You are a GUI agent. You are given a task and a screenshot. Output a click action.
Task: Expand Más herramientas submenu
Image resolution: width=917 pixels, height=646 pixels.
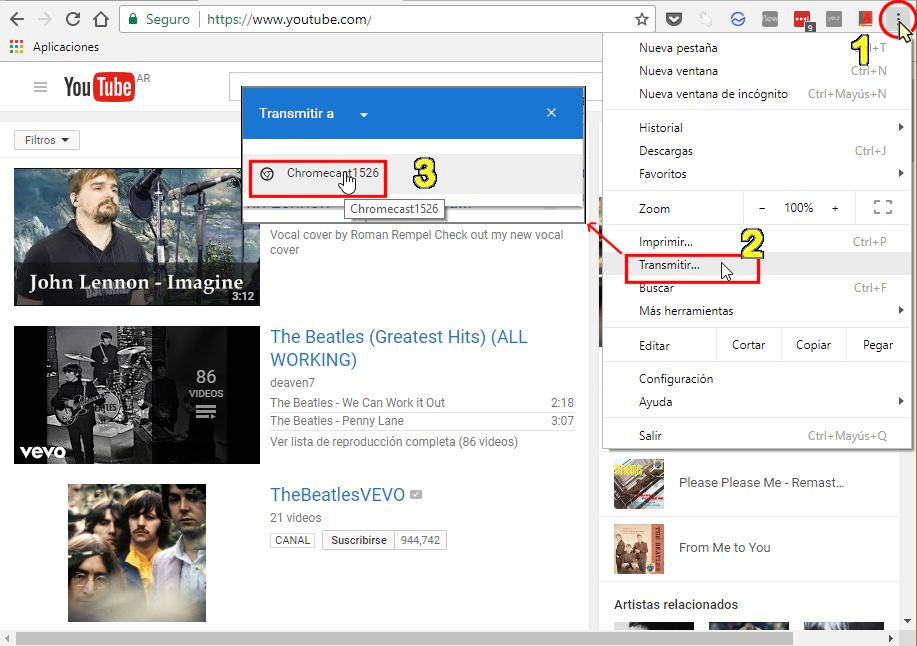point(757,311)
